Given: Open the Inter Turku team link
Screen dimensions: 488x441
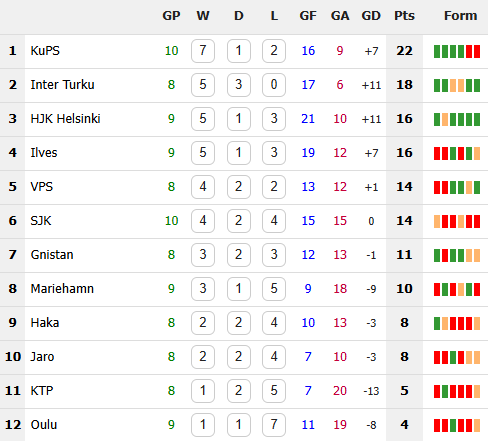Looking at the screenshot, I should [x=62, y=85].
